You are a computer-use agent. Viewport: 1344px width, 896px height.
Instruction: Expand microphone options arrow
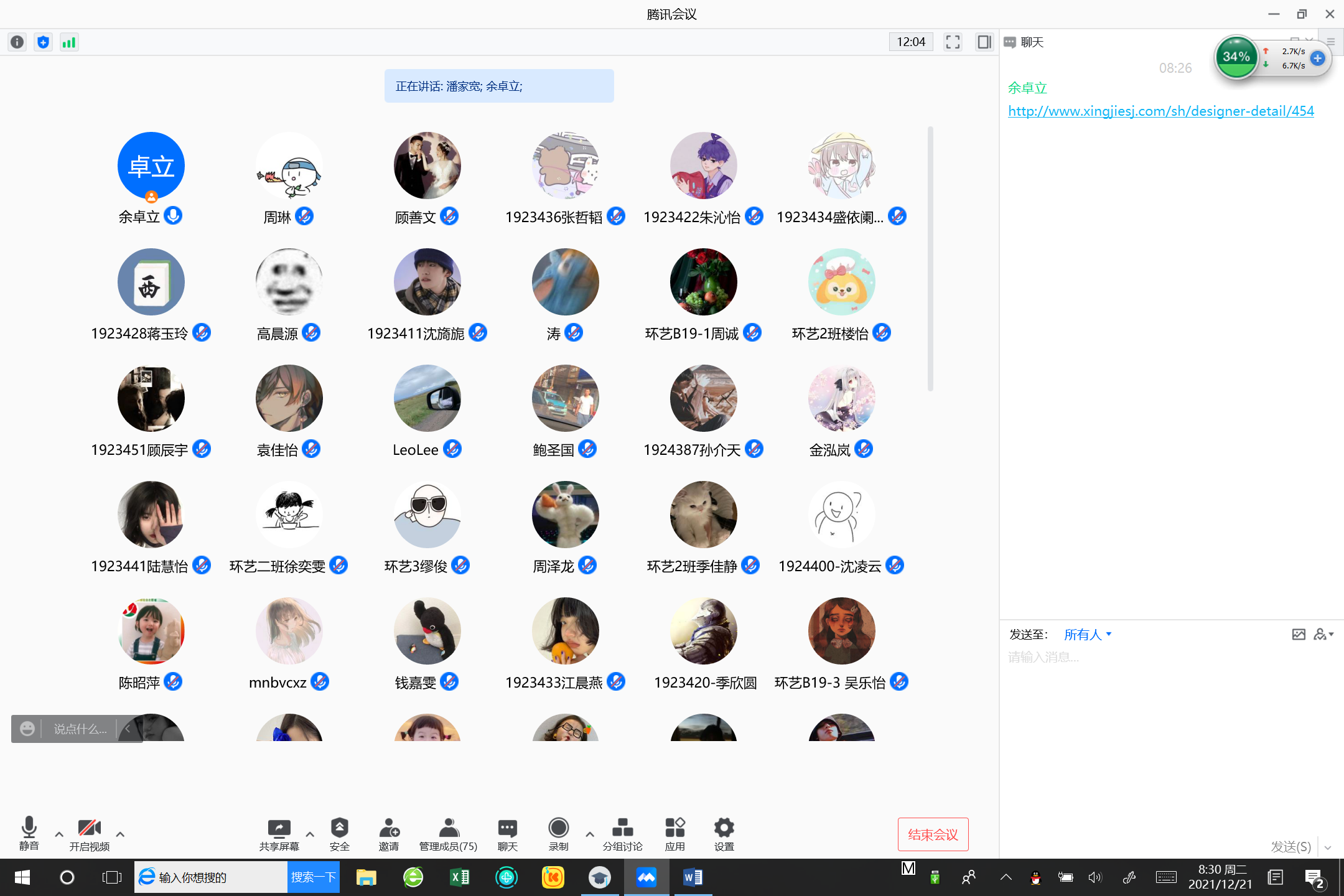click(59, 834)
